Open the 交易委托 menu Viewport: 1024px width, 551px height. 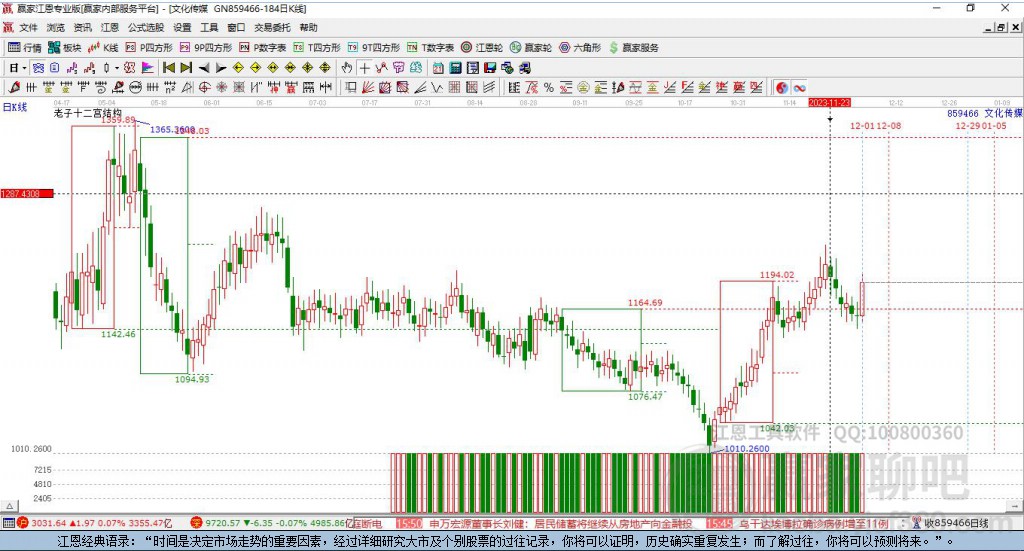click(273, 28)
